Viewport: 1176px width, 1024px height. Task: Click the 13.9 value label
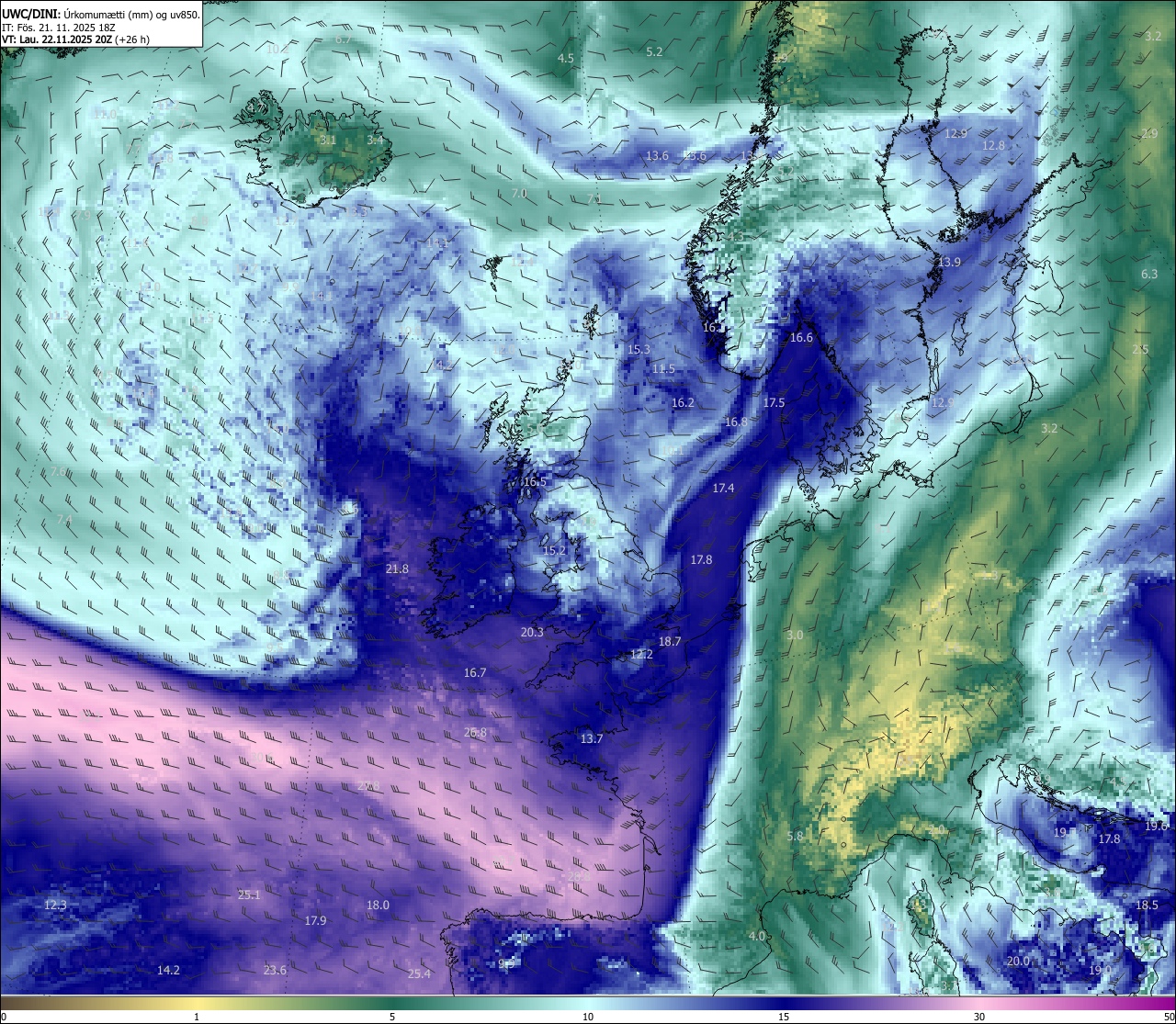point(949,262)
